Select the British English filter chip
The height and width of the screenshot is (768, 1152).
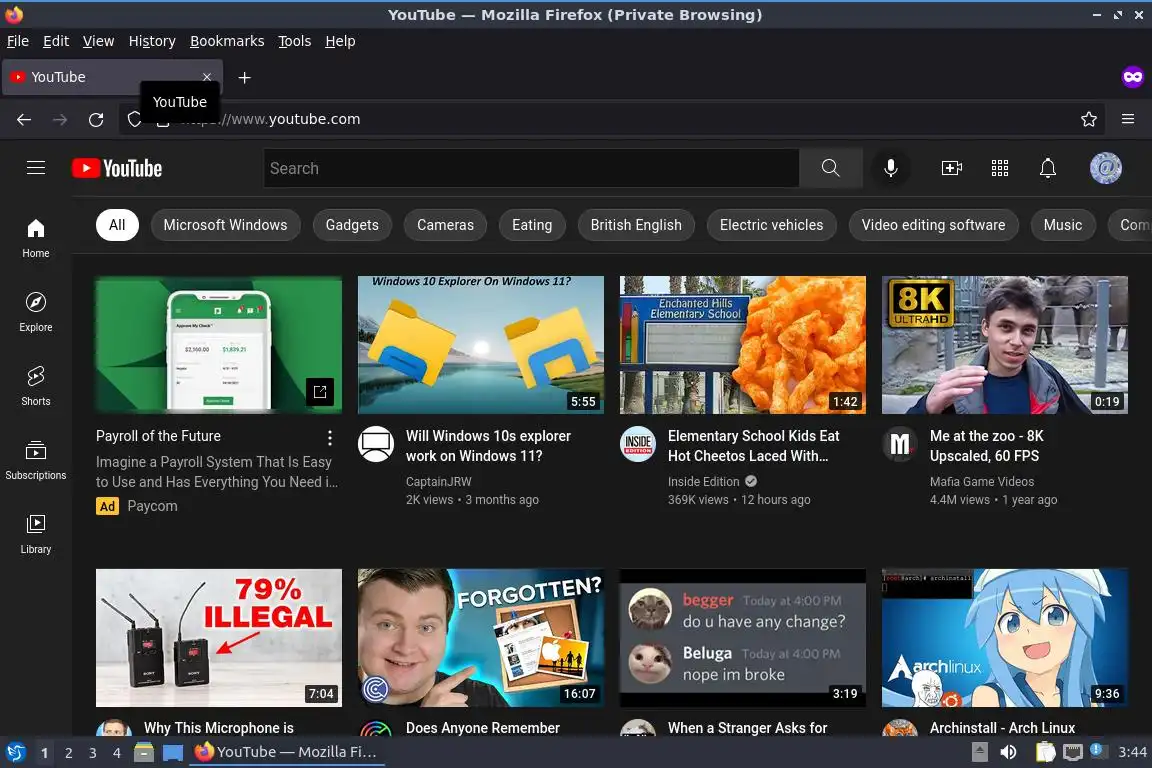tap(636, 225)
